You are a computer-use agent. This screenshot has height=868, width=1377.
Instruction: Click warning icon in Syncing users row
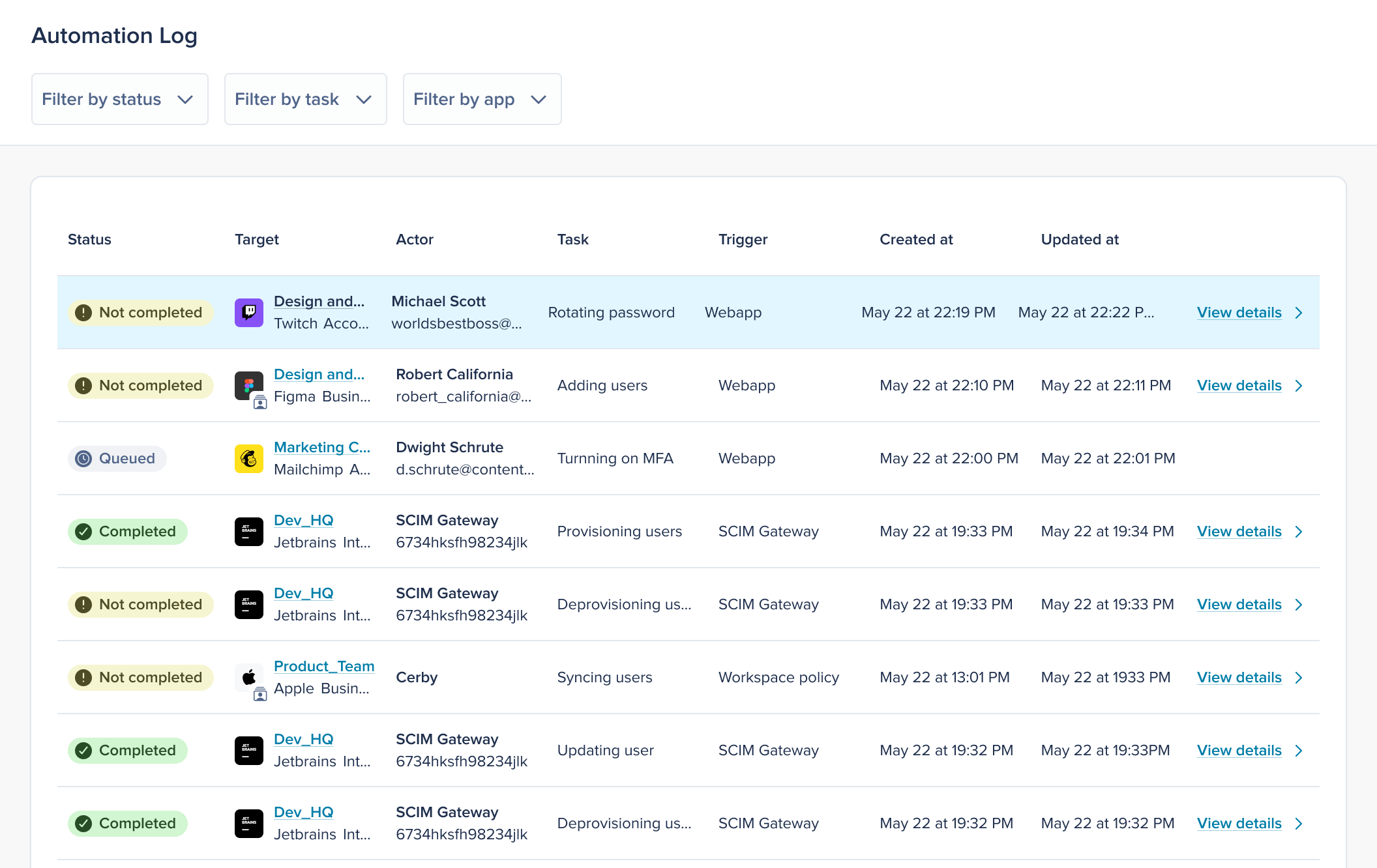point(83,678)
